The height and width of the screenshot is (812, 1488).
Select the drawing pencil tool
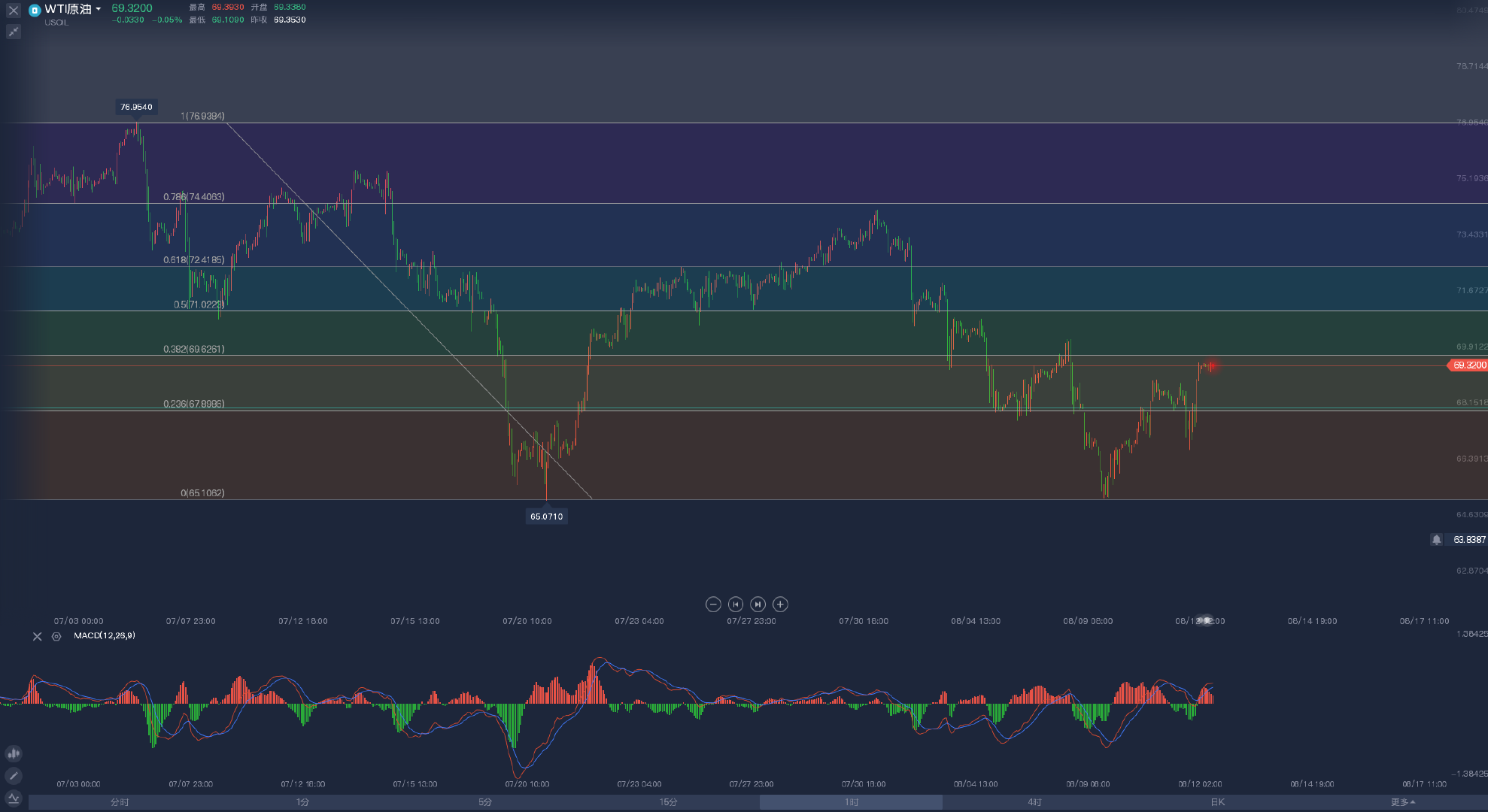pyautogui.click(x=14, y=776)
